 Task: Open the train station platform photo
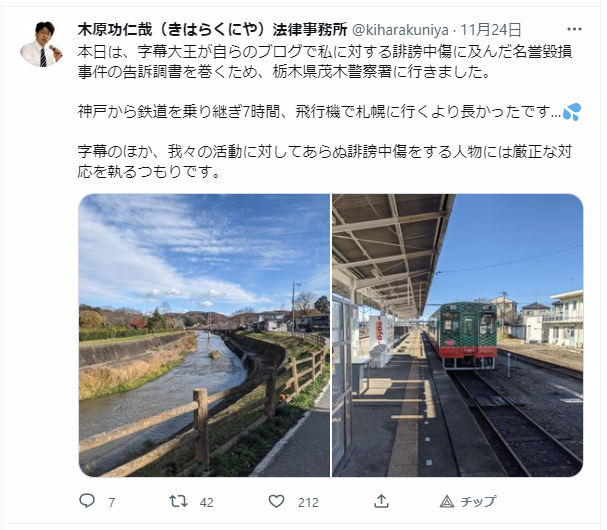coord(458,335)
